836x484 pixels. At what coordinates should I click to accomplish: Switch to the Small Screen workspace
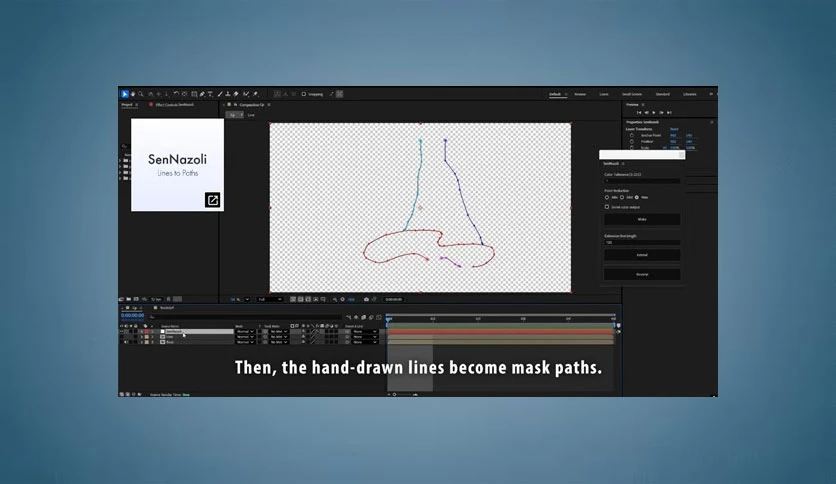coord(632,94)
